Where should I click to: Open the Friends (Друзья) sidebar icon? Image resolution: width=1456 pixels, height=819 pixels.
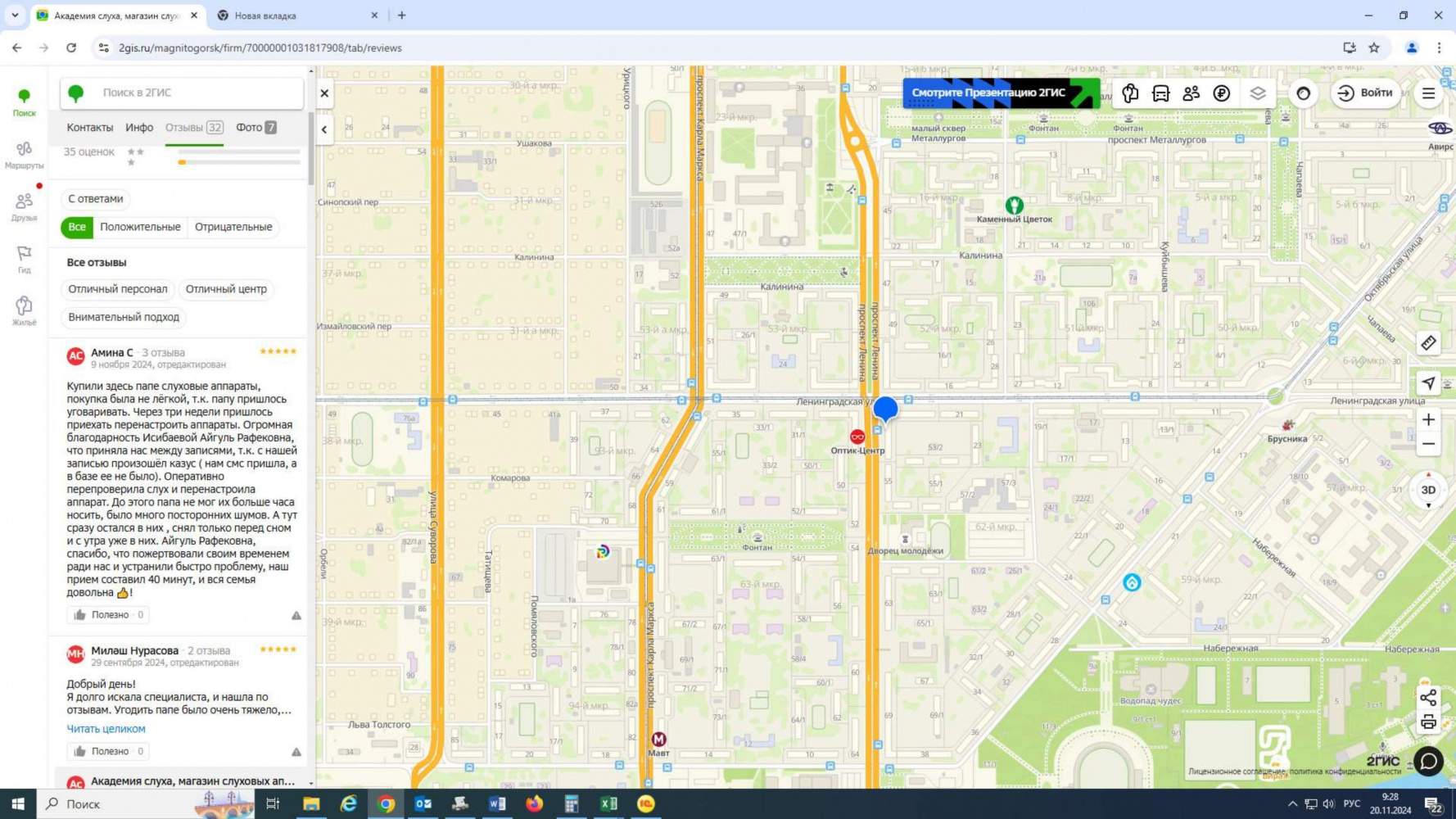pyautogui.click(x=24, y=206)
